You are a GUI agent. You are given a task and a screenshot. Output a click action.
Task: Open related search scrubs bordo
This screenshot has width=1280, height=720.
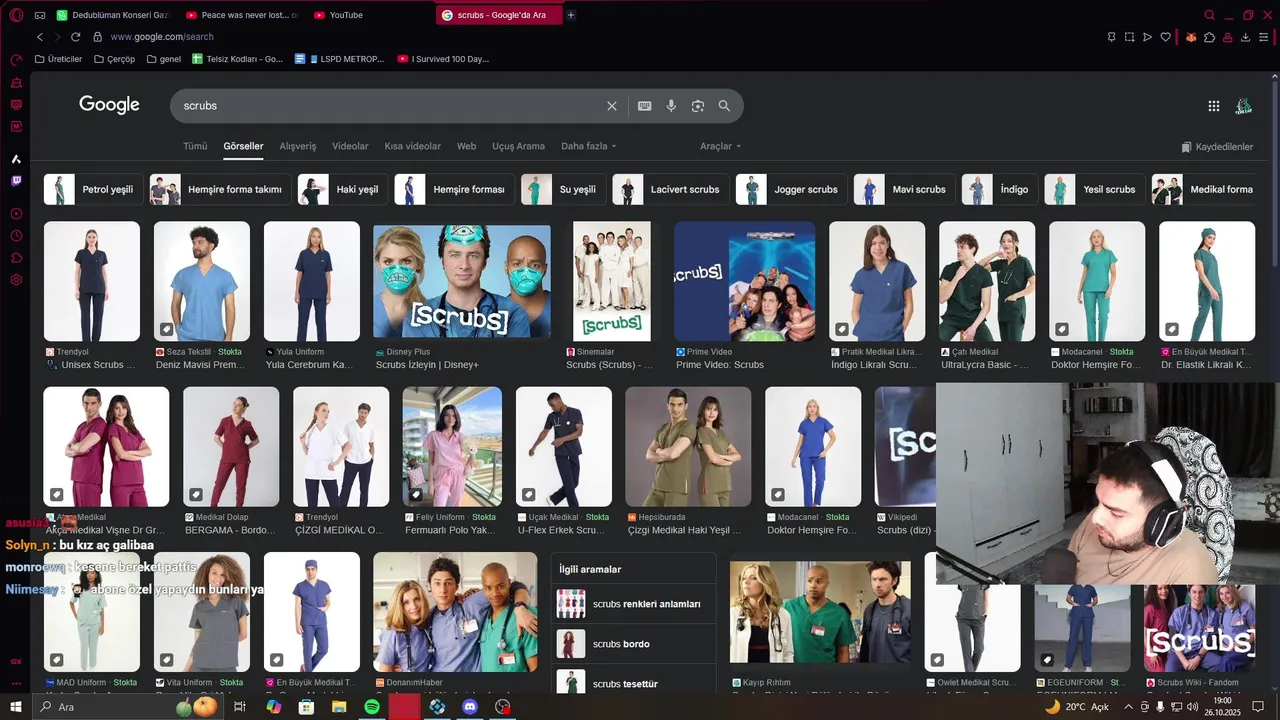point(633,644)
